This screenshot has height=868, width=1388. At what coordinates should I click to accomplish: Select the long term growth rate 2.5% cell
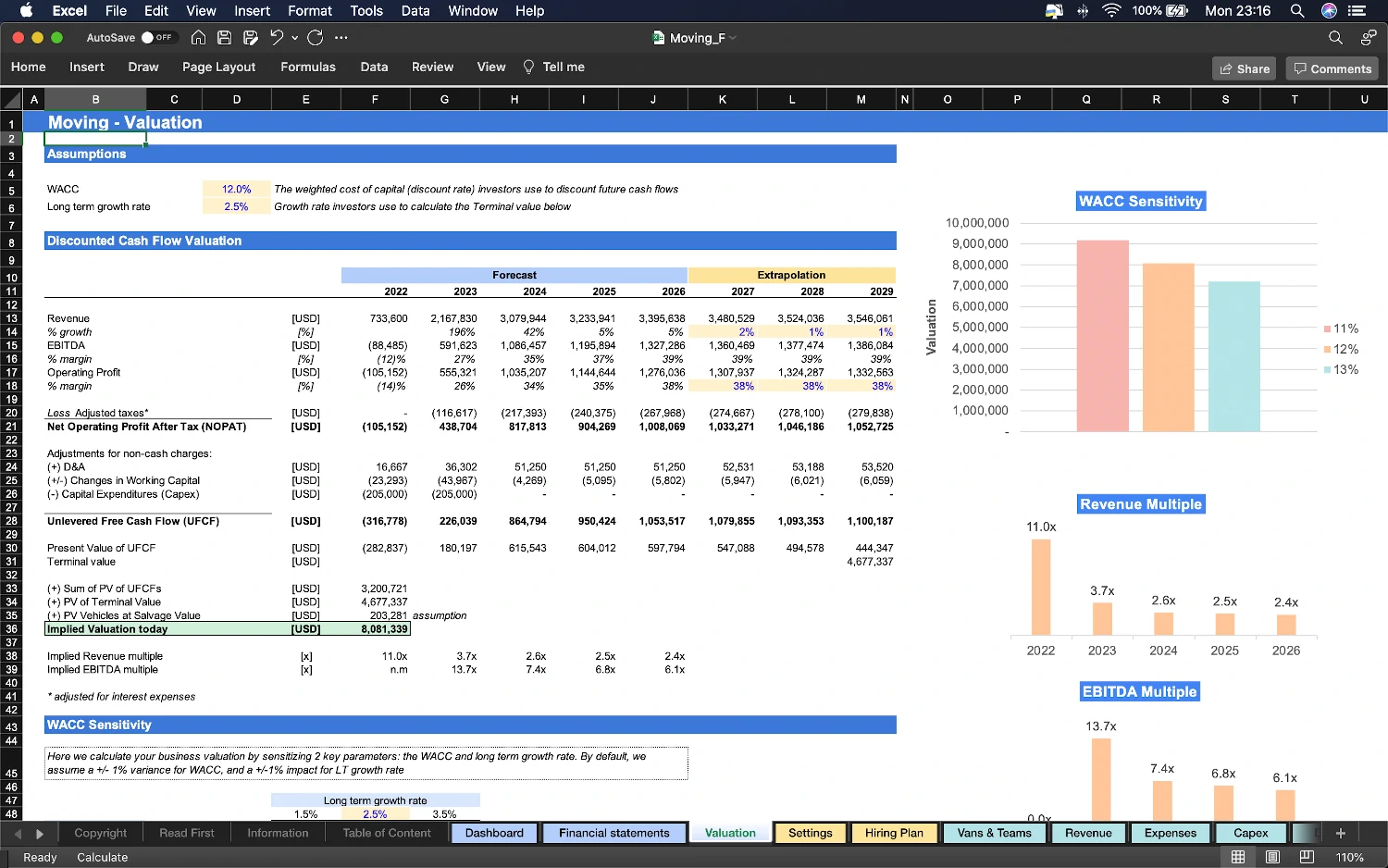click(x=237, y=207)
